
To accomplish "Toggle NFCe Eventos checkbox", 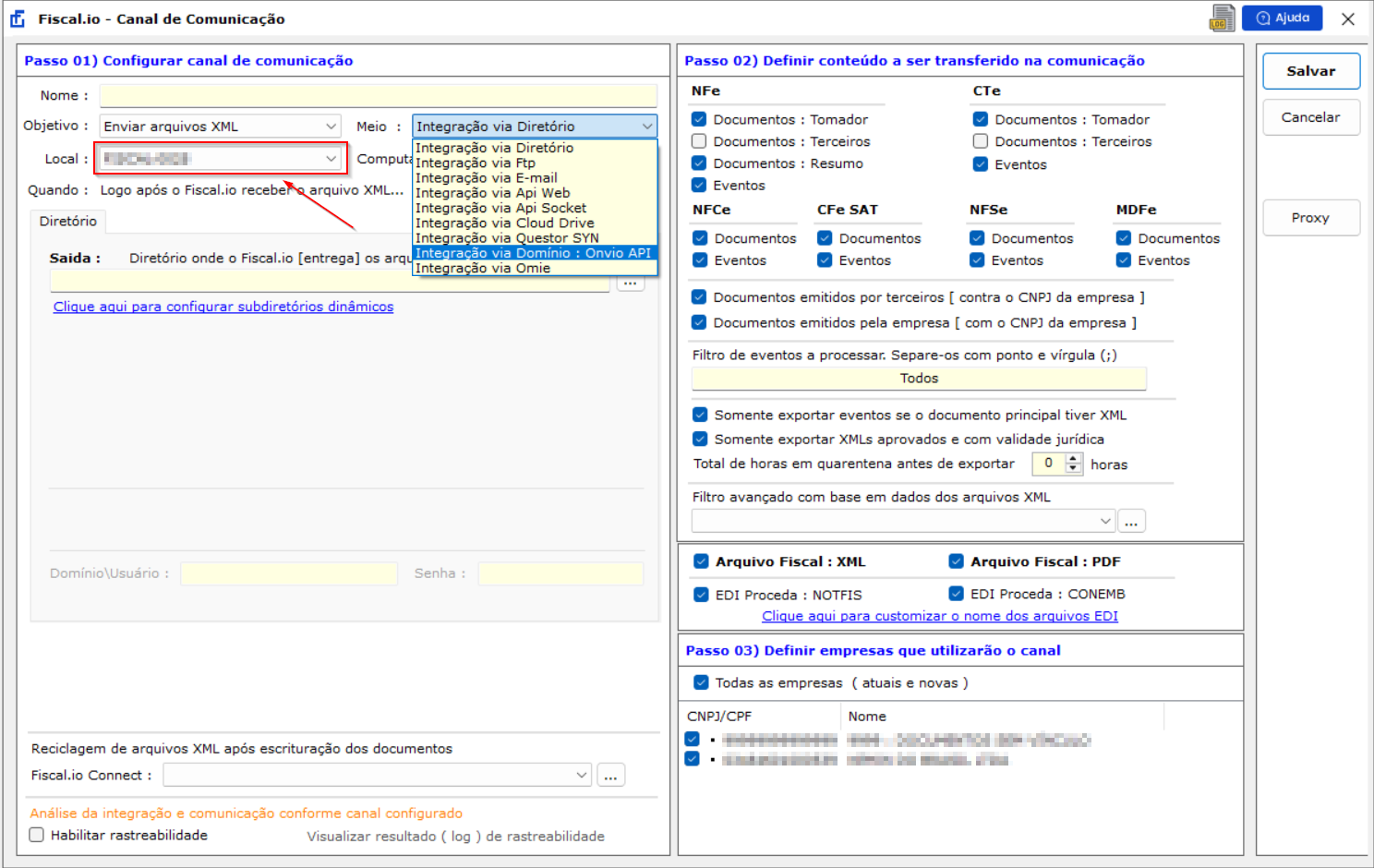I will coord(700,260).
